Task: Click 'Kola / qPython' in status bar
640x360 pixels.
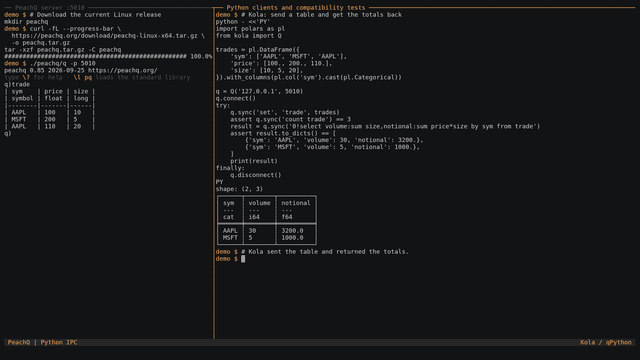Action: pos(606,342)
